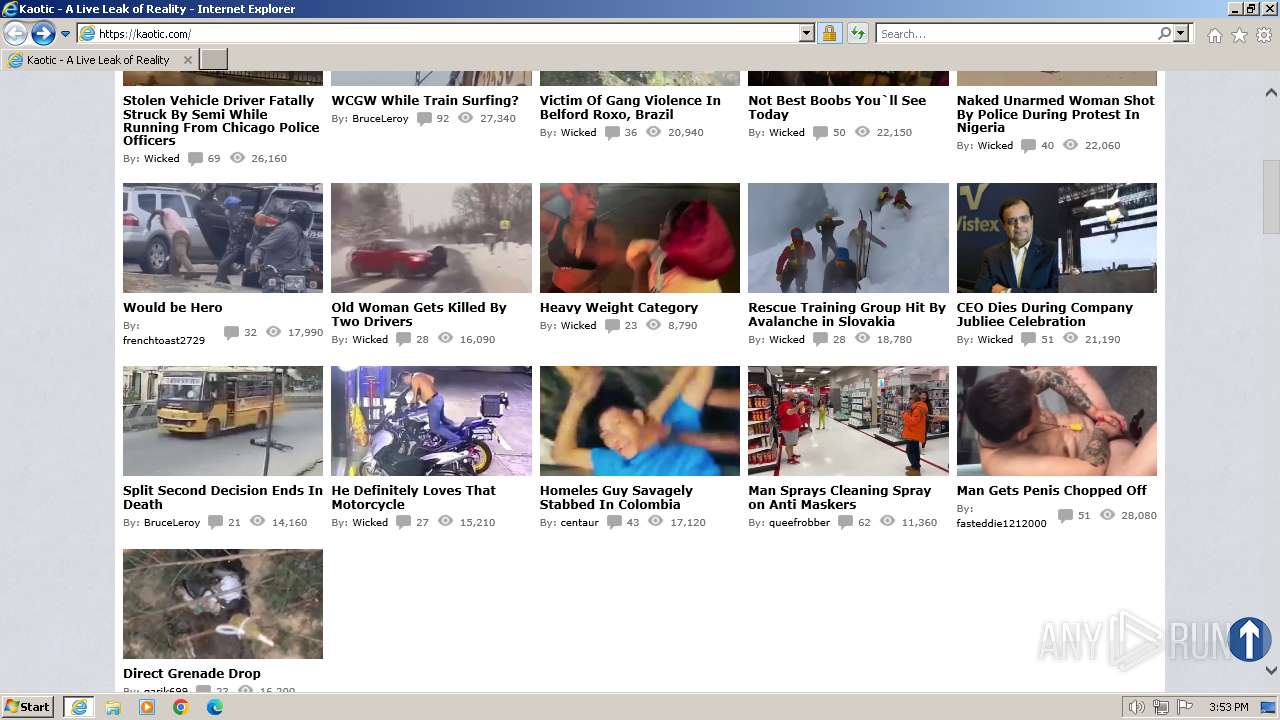Click the magnifier search icon
Screen dimensions: 1280x720
1164,34
